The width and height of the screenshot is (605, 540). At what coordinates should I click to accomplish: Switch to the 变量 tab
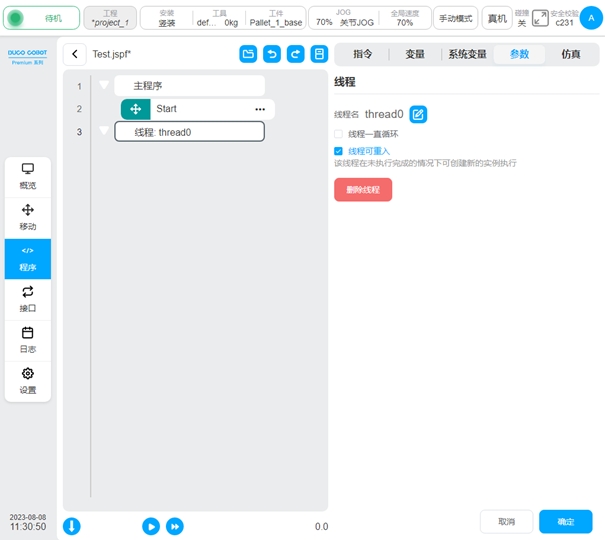414,55
